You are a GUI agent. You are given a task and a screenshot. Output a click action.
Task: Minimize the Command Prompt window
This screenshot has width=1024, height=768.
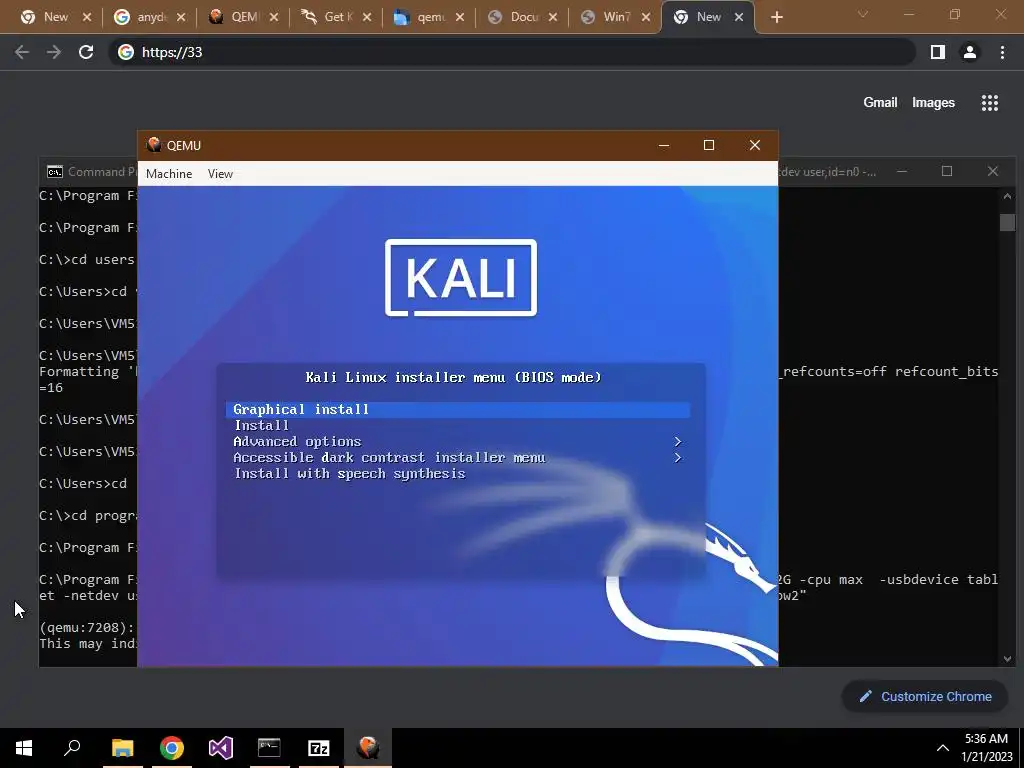pyautogui.click(x=902, y=172)
